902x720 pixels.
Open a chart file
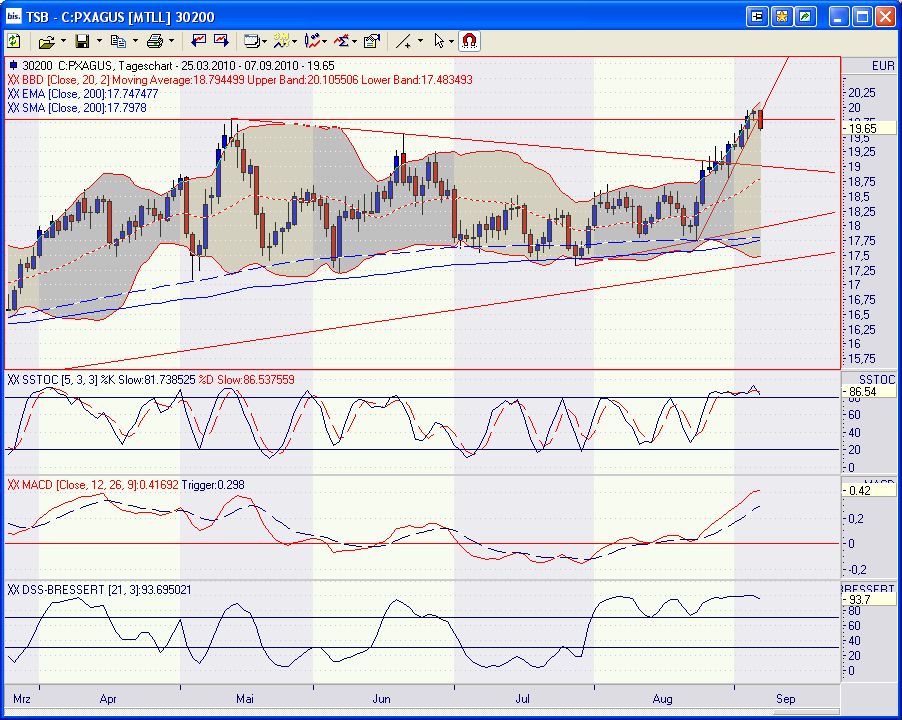45,41
